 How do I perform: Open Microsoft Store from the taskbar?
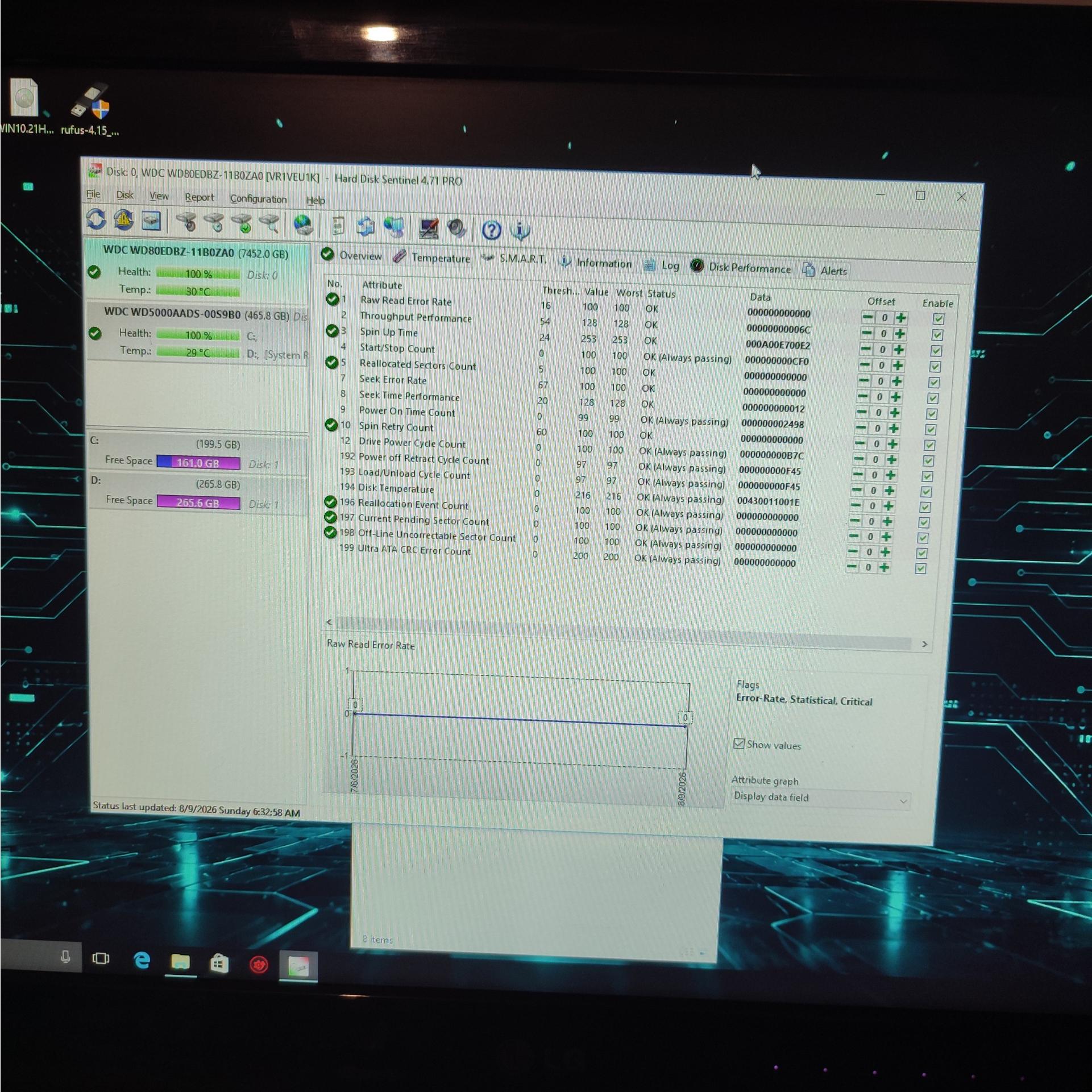tap(219, 964)
